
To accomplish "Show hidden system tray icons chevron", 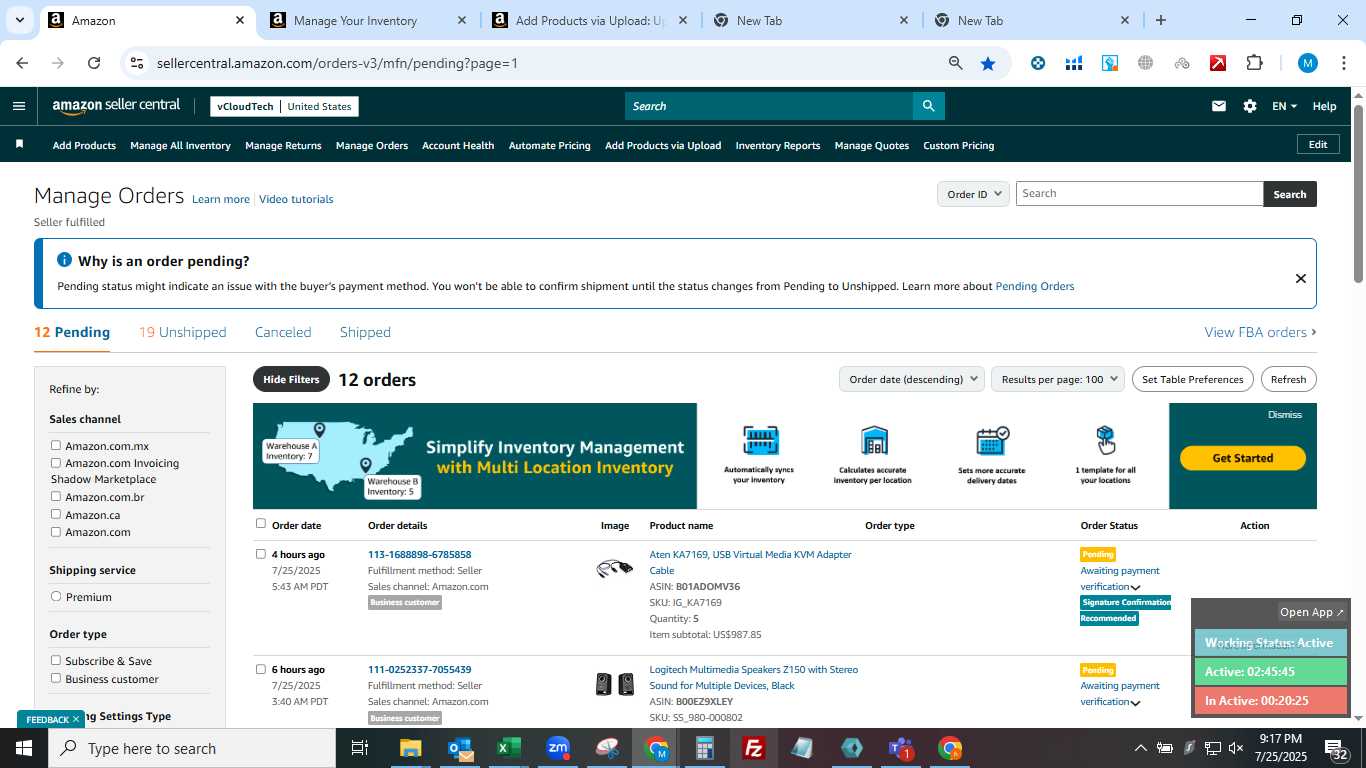I will (x=1140, y=748).
